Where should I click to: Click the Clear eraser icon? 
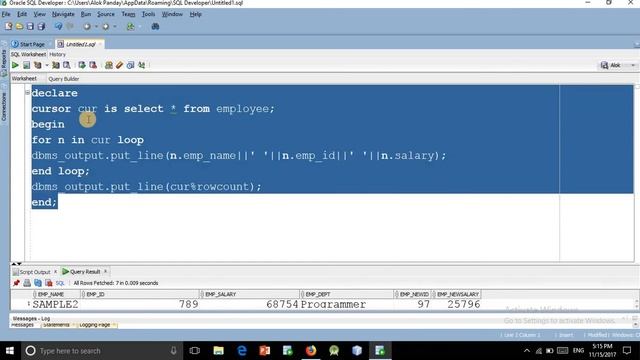120,65
